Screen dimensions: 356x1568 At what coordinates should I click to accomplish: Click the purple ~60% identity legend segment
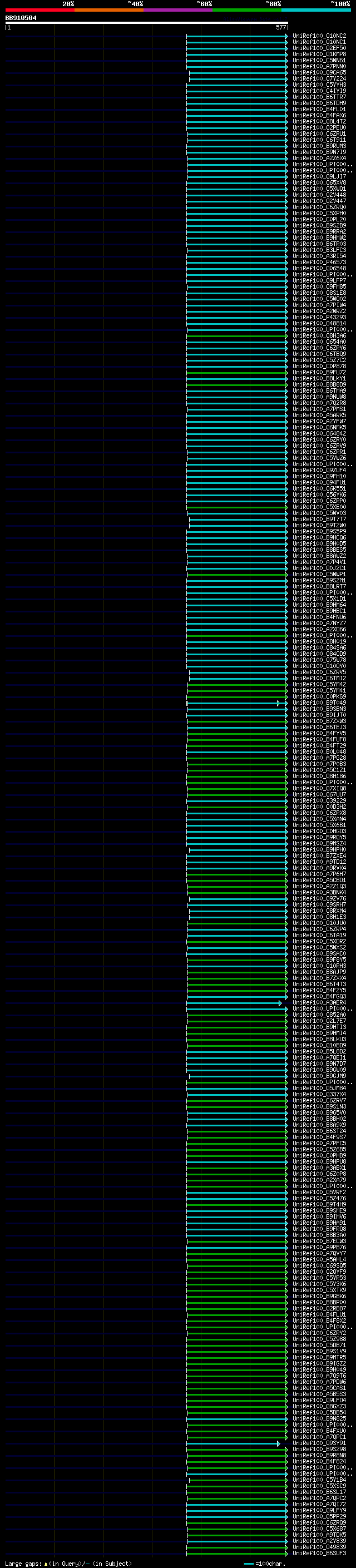[x=179, y=10]
